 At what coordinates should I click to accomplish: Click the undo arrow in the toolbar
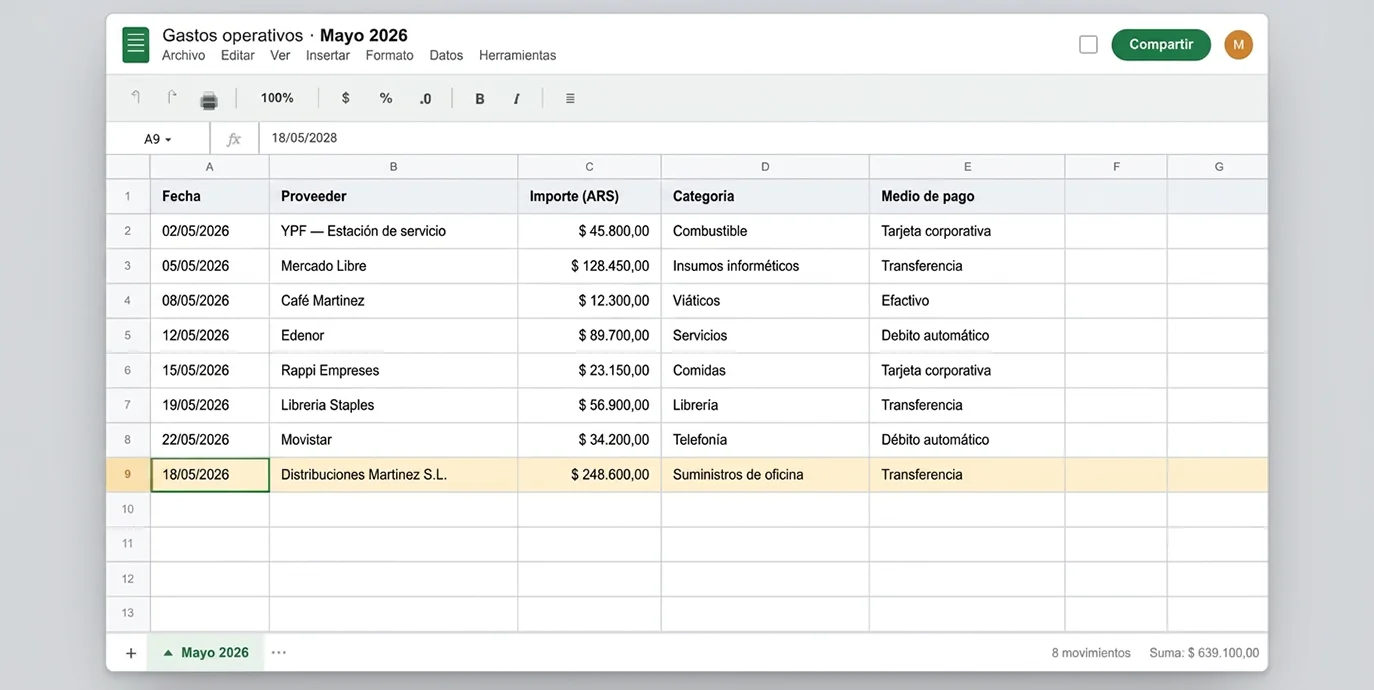[x=135, y=98]
